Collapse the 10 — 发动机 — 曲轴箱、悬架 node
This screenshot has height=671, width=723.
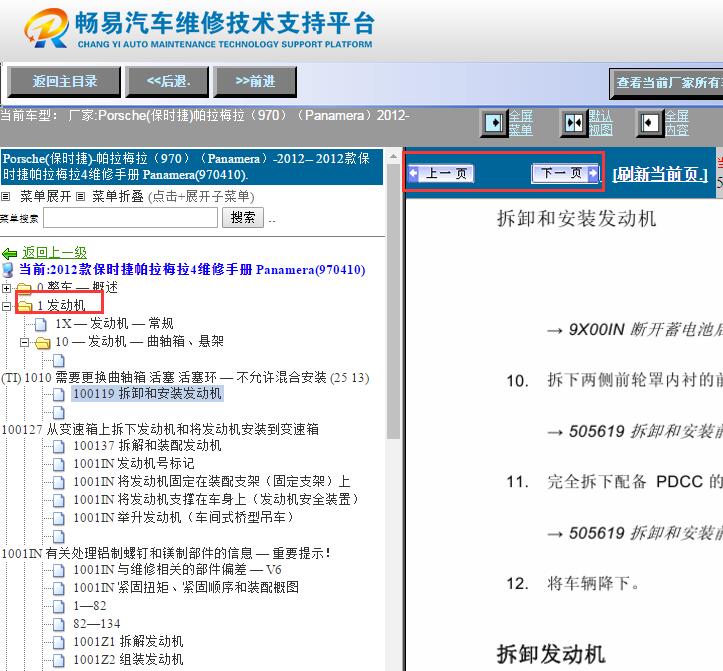[24, 343]
